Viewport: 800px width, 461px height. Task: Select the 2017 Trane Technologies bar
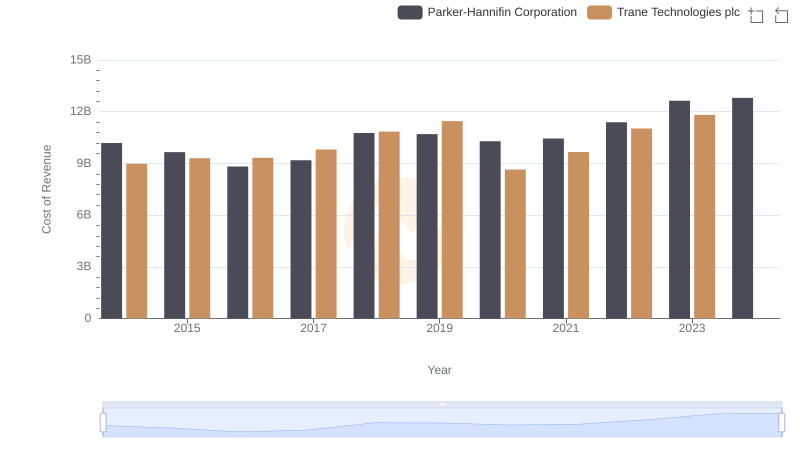326,234
